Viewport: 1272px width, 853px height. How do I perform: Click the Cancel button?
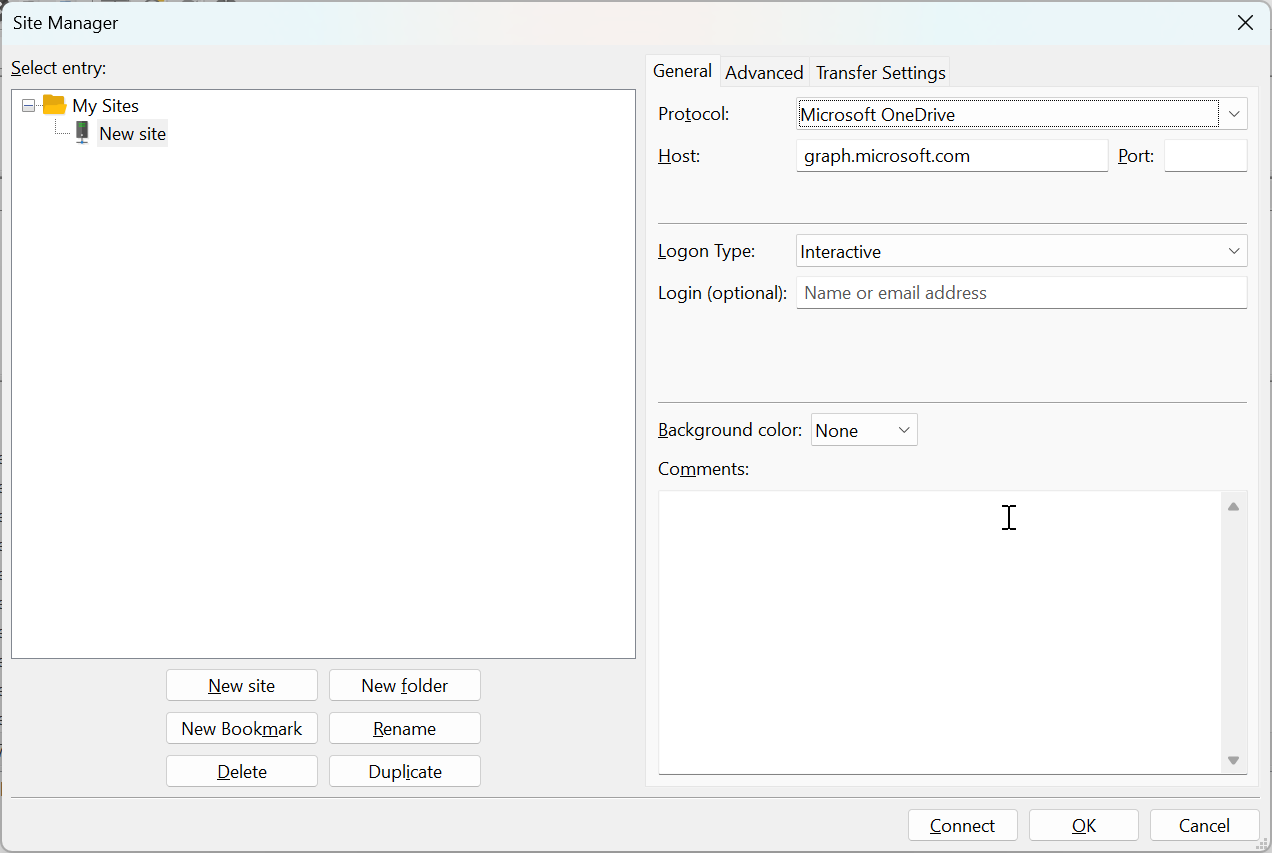point(1205,825)
